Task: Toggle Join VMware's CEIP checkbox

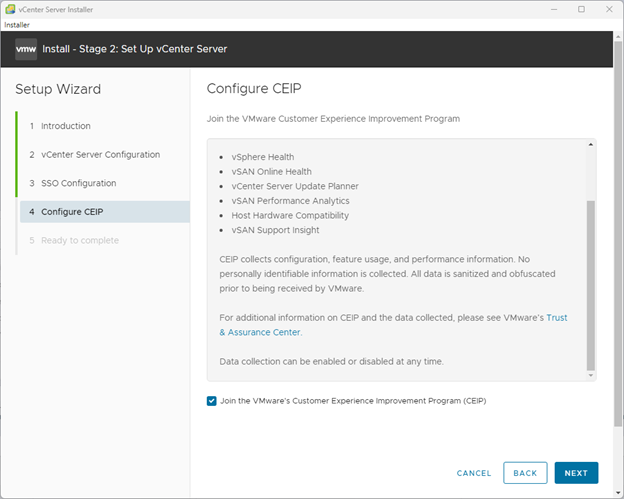Action: (x=211, y=401)
